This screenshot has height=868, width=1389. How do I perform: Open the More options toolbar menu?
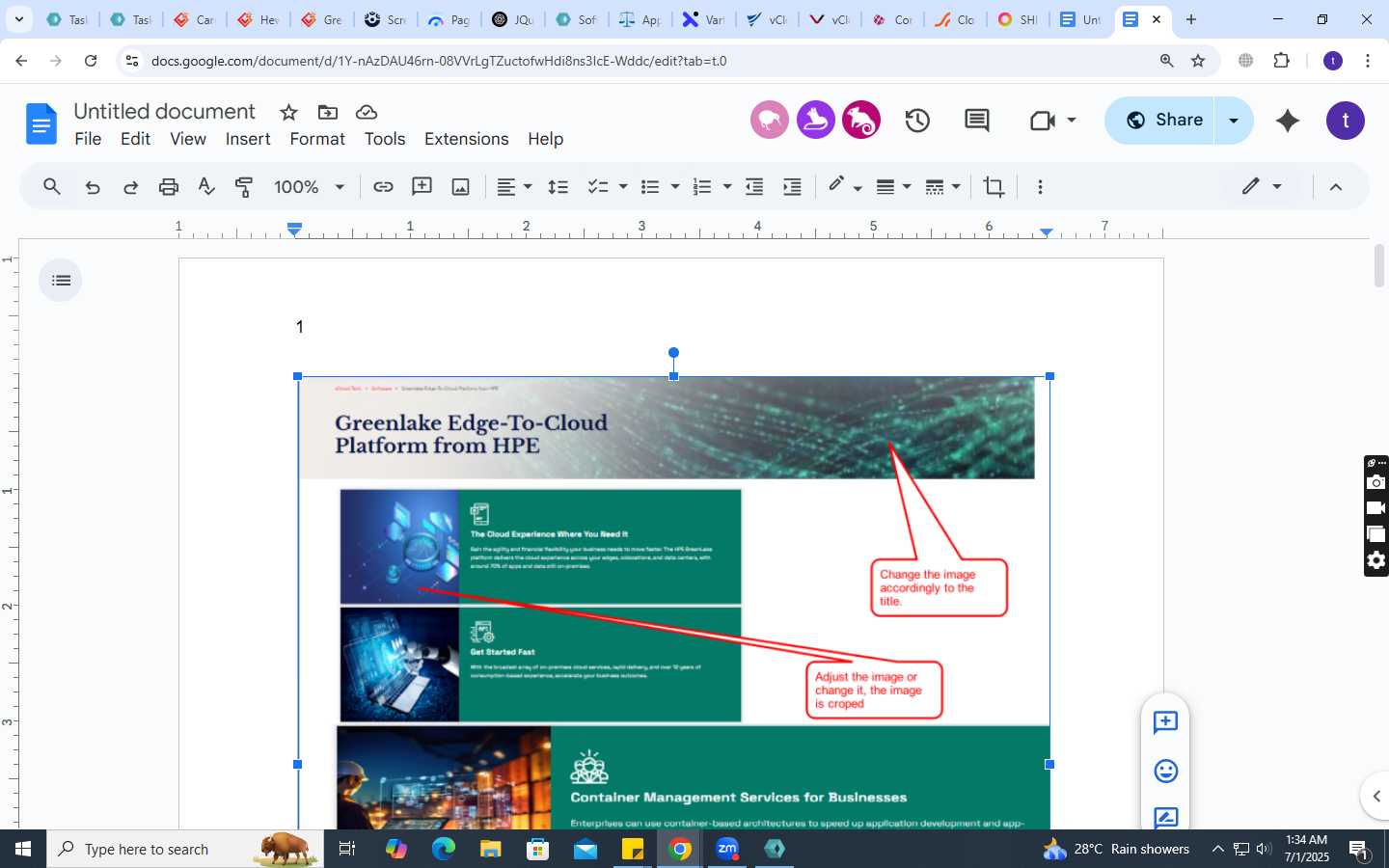pyautogui.click(x=1040, y=187)
